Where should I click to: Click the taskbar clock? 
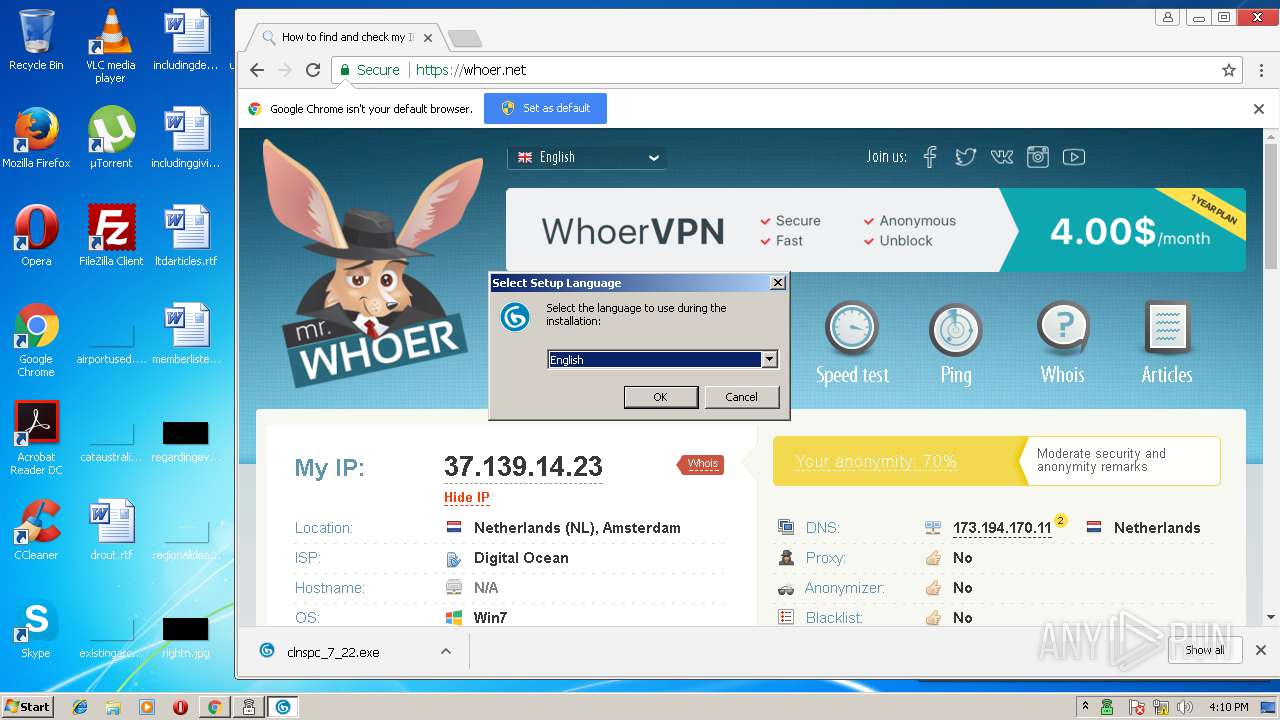point(1228,706)
